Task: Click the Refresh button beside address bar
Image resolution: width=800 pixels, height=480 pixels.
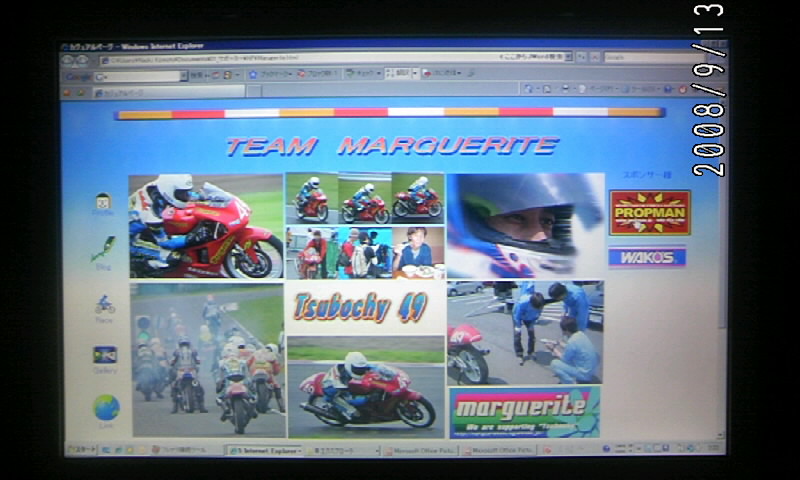Action: point(582,58)
